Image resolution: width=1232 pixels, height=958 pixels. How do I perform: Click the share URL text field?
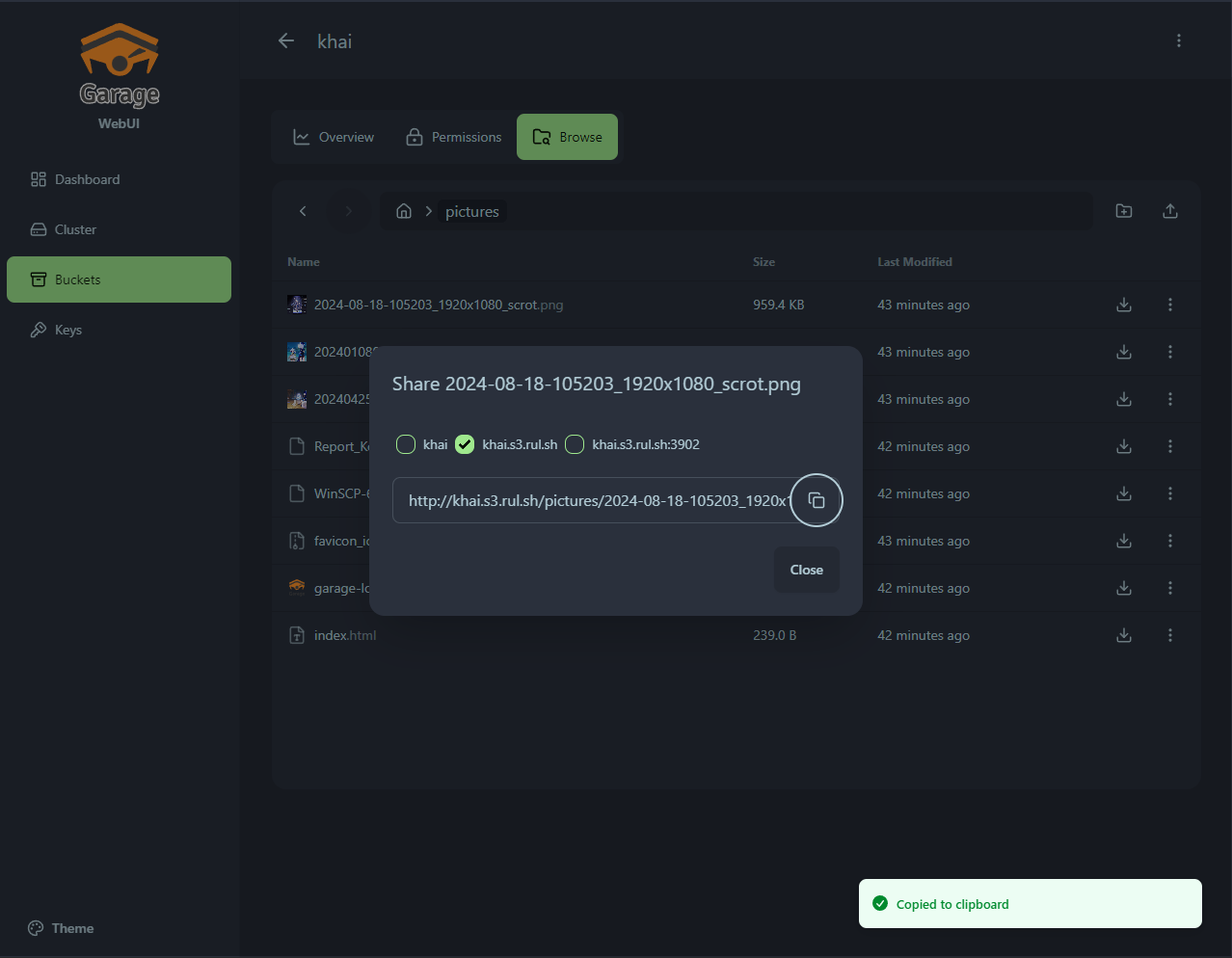point(593,500)
